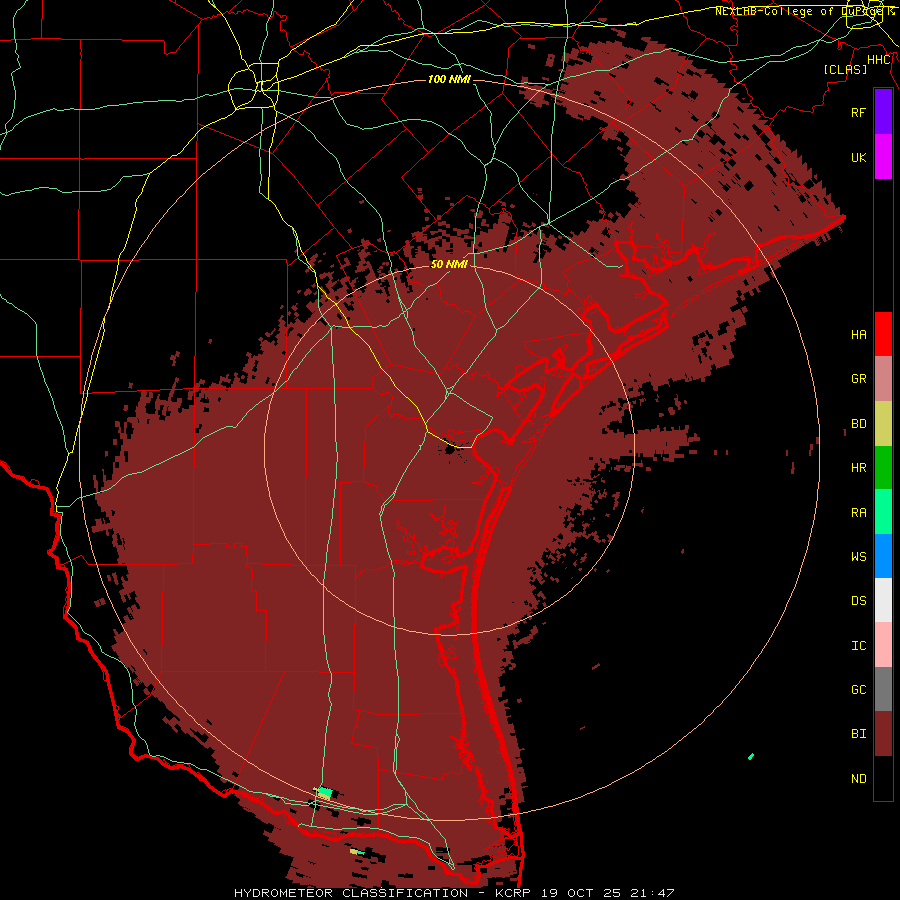Click the UK magenta legend swatch

click(883, 157)
